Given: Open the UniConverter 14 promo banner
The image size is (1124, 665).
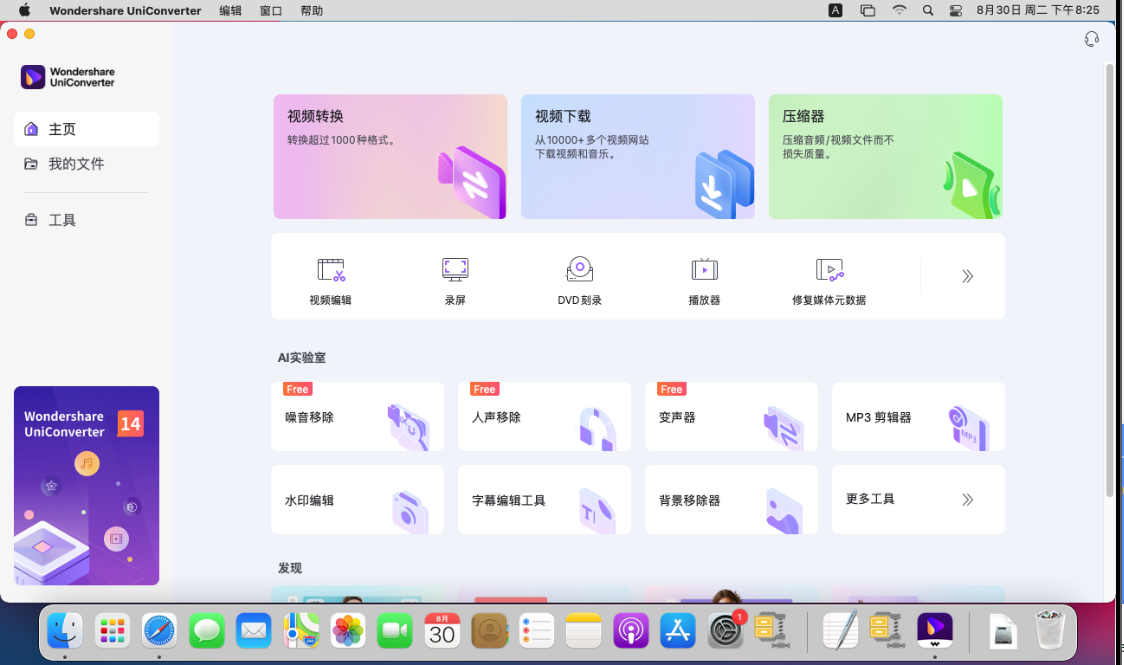Looking at the screenshot, I should click(x=86, y=486).
